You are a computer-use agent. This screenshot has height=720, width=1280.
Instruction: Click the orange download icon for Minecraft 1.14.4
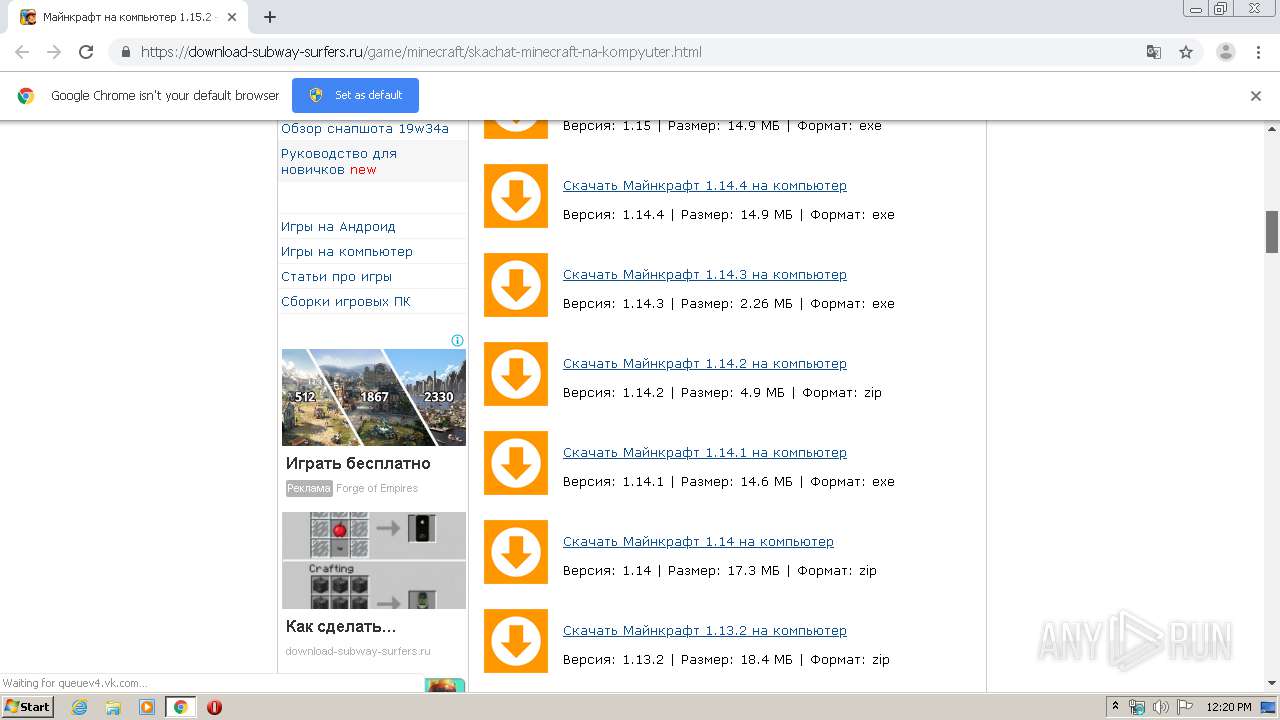[516, 196]
